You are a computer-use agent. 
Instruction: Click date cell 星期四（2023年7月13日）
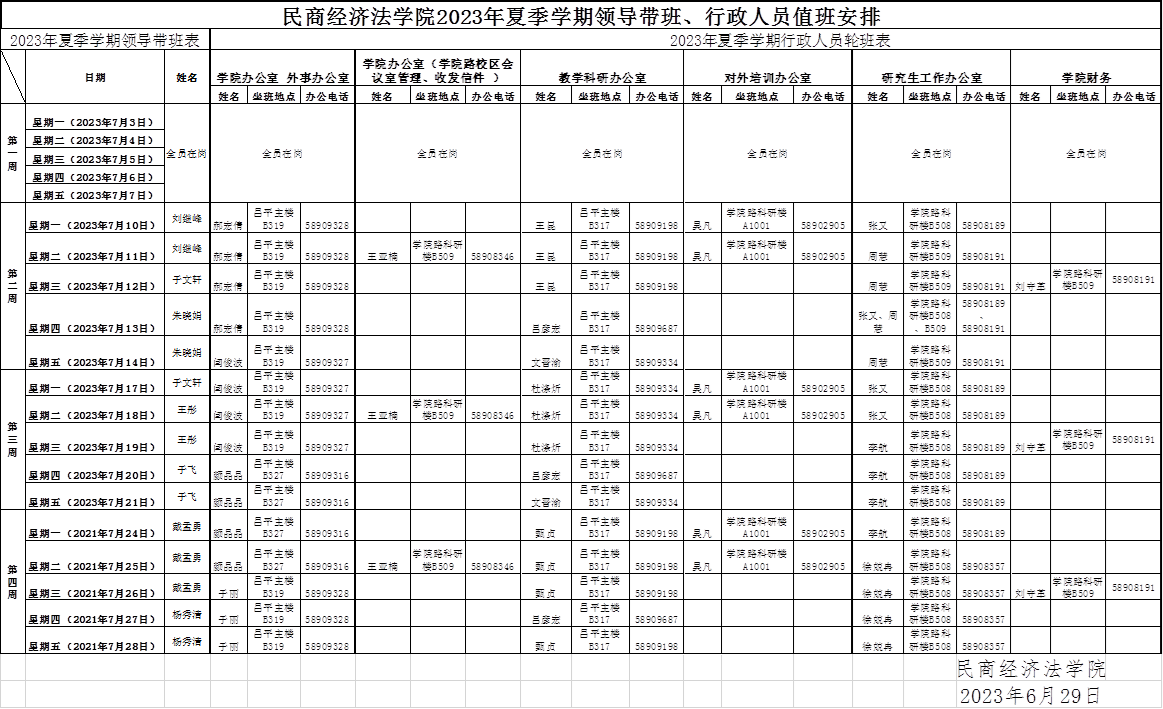tap(95, 328)
